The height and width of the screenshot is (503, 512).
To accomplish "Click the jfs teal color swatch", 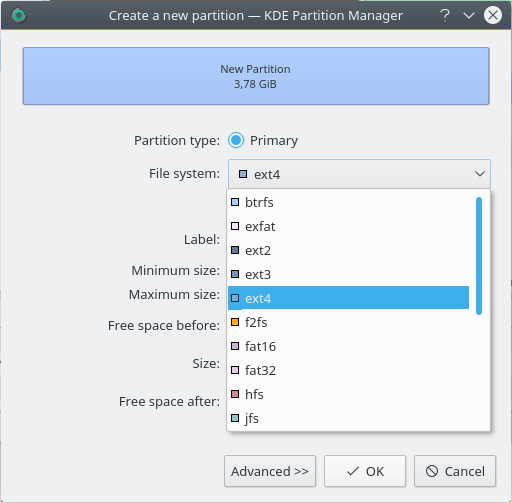I will click(235, 418).
